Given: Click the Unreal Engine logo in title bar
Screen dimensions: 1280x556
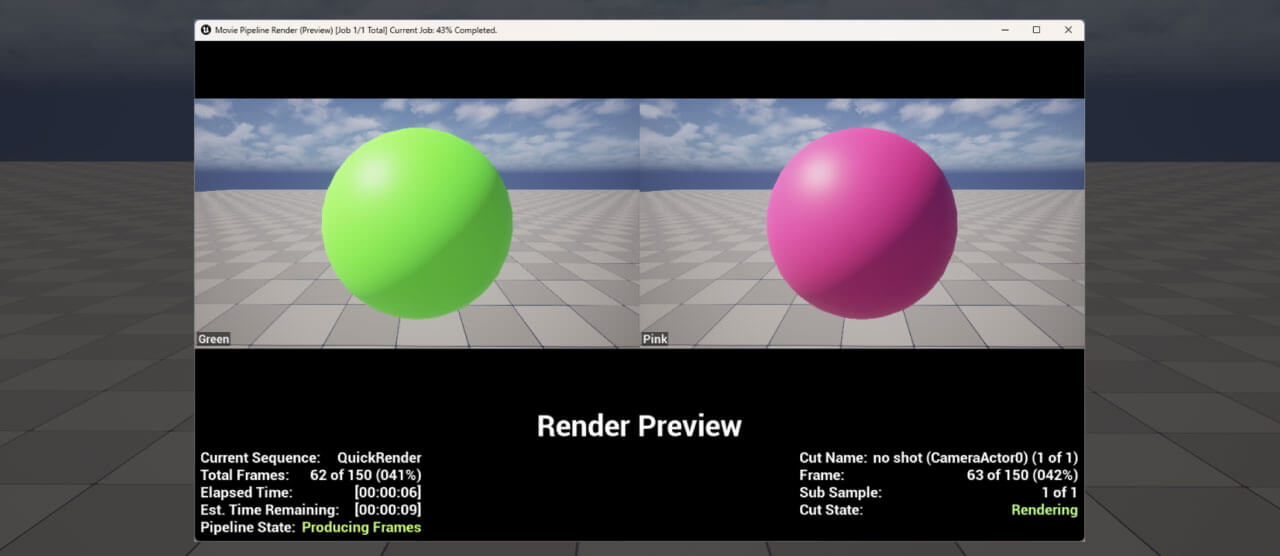Looking at the screenshot, I should coord(205,30).
